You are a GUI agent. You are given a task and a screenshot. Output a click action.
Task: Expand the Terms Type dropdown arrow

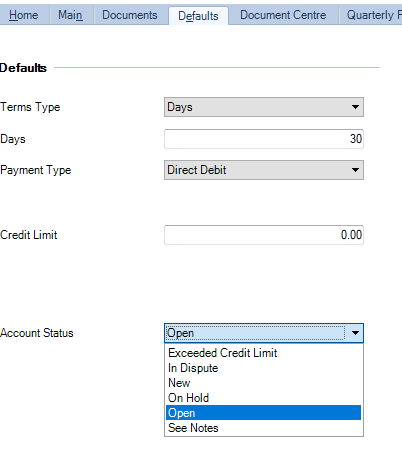click(355, 107)
